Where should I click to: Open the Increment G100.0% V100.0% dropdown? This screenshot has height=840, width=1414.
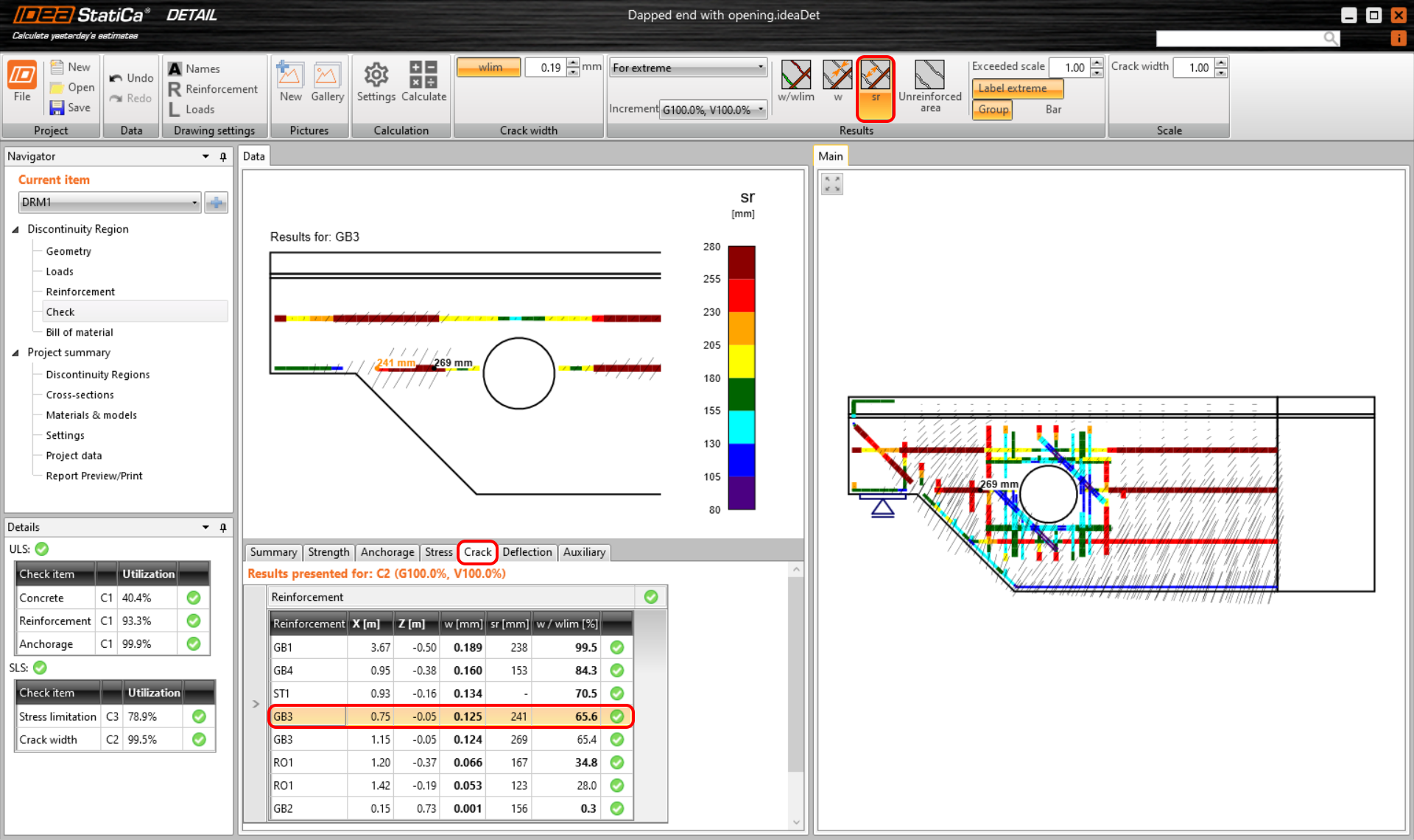point(713,110)
